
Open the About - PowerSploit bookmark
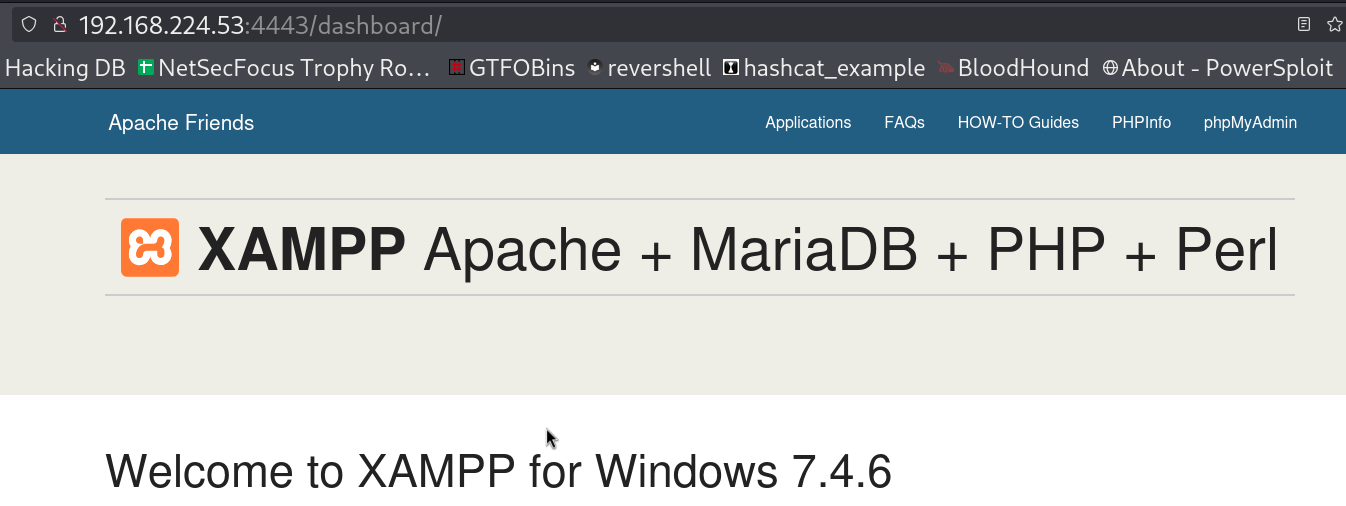coord(1218,68)
